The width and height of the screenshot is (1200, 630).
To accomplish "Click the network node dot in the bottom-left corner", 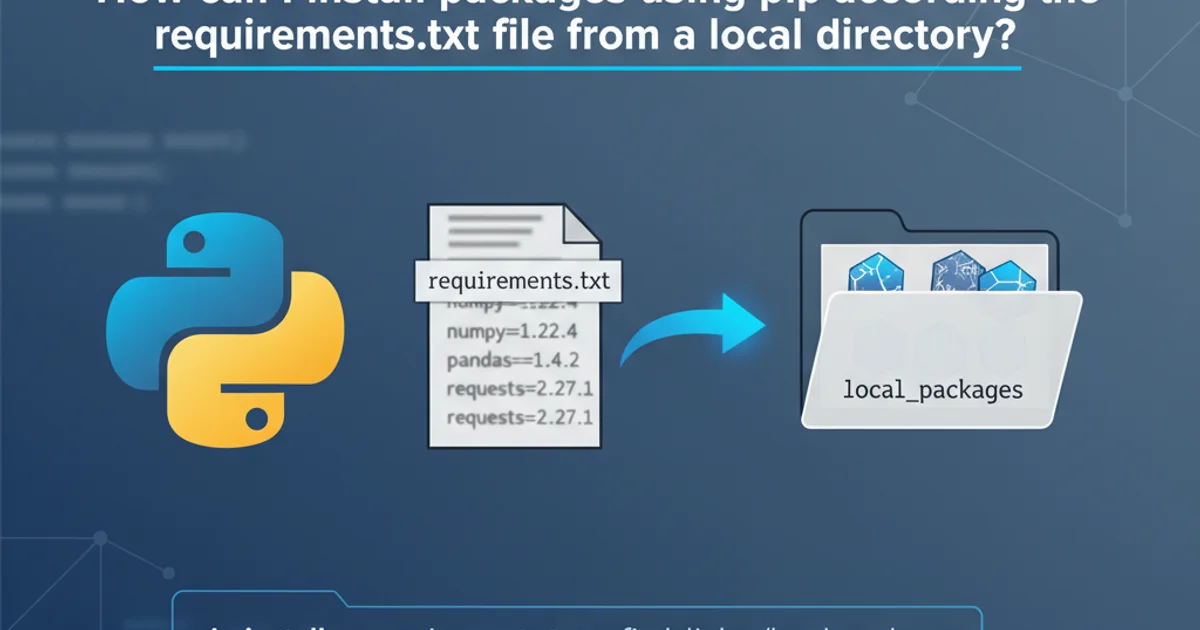I will pos(100,539).
